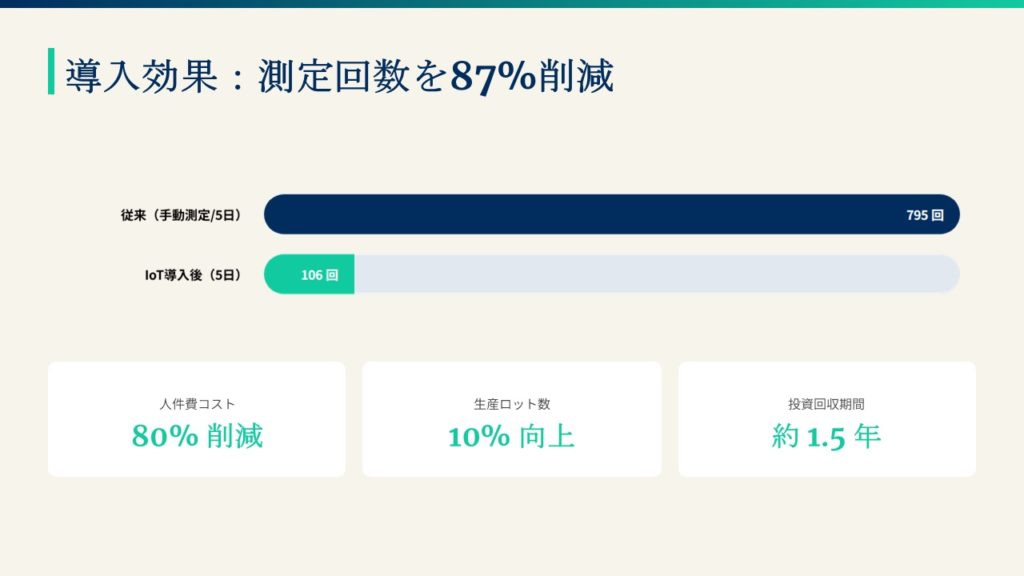The width and height of the screenshot is (1024, 576).
Task: Select the 投資回収期間 caption
Action: click(x=826, y=404)
